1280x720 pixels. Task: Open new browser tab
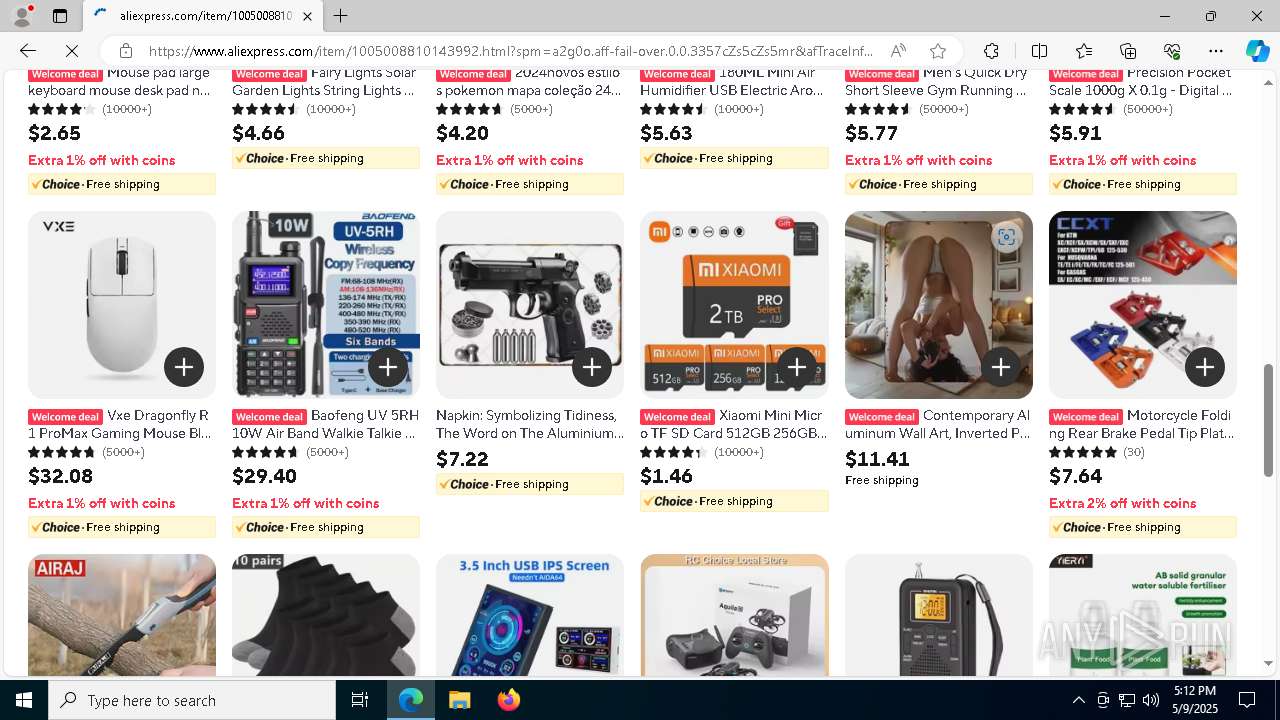[340, 16]
